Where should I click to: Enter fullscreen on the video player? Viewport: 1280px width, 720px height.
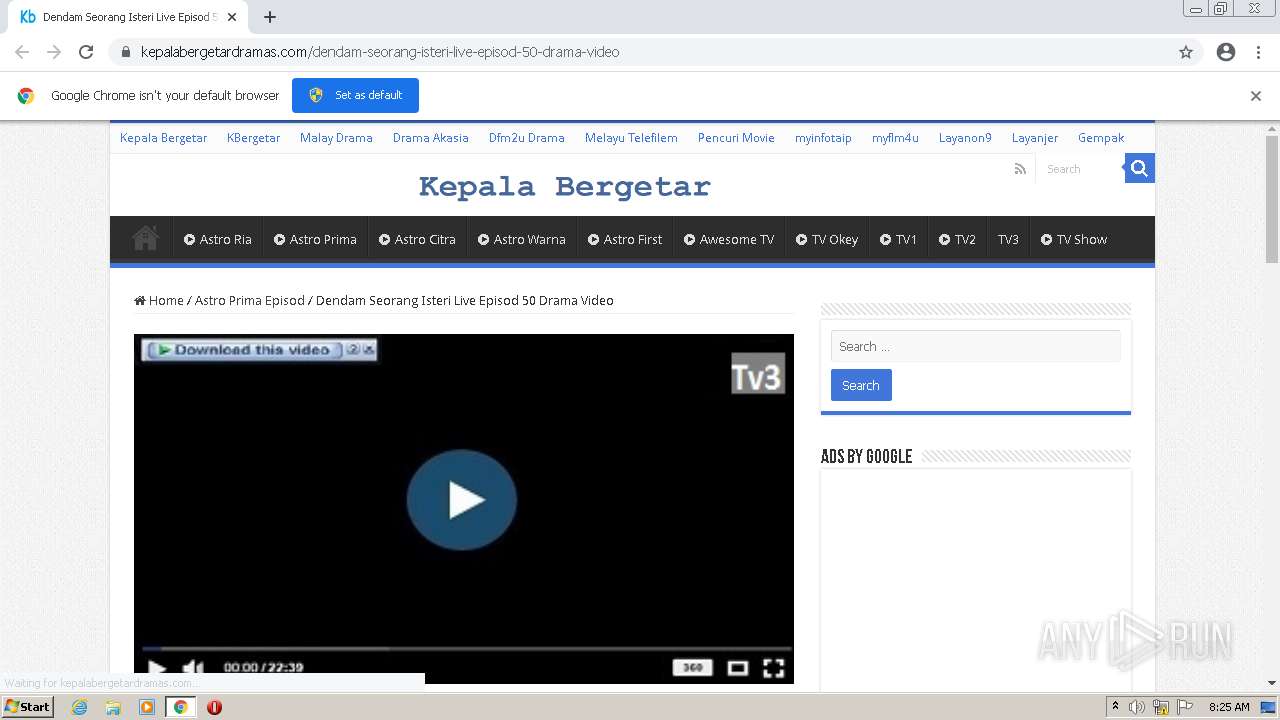(x=773, y=667)
